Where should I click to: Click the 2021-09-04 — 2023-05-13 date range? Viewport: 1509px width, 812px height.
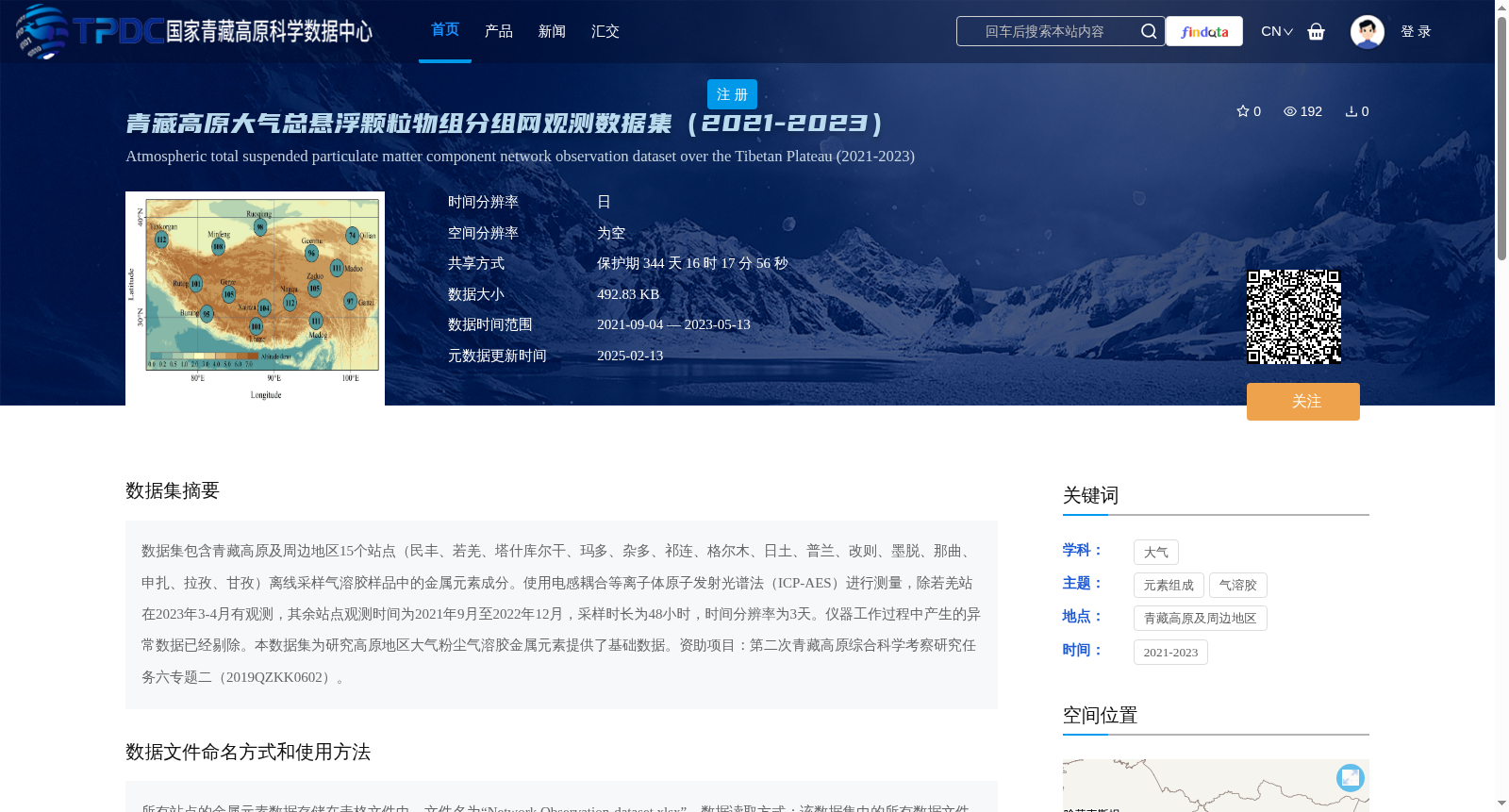(673, 324)
